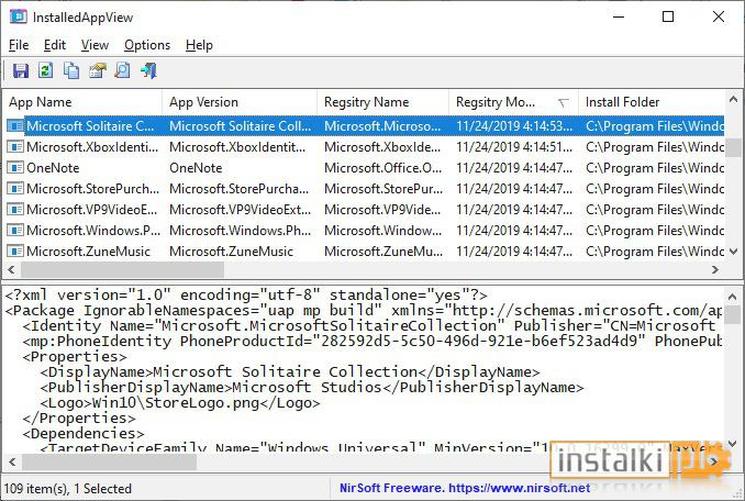Click the app list scroll up arrow

[734, 99]
